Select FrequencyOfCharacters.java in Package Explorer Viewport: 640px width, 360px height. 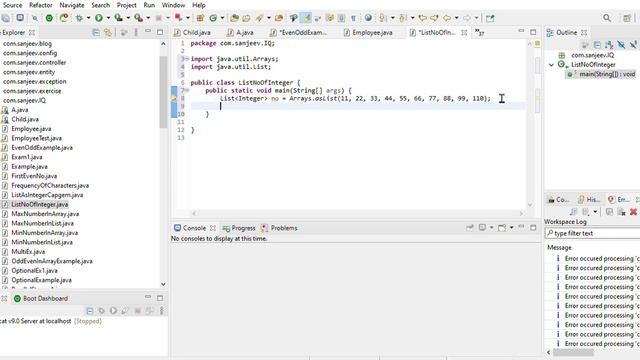coord(50,185)
